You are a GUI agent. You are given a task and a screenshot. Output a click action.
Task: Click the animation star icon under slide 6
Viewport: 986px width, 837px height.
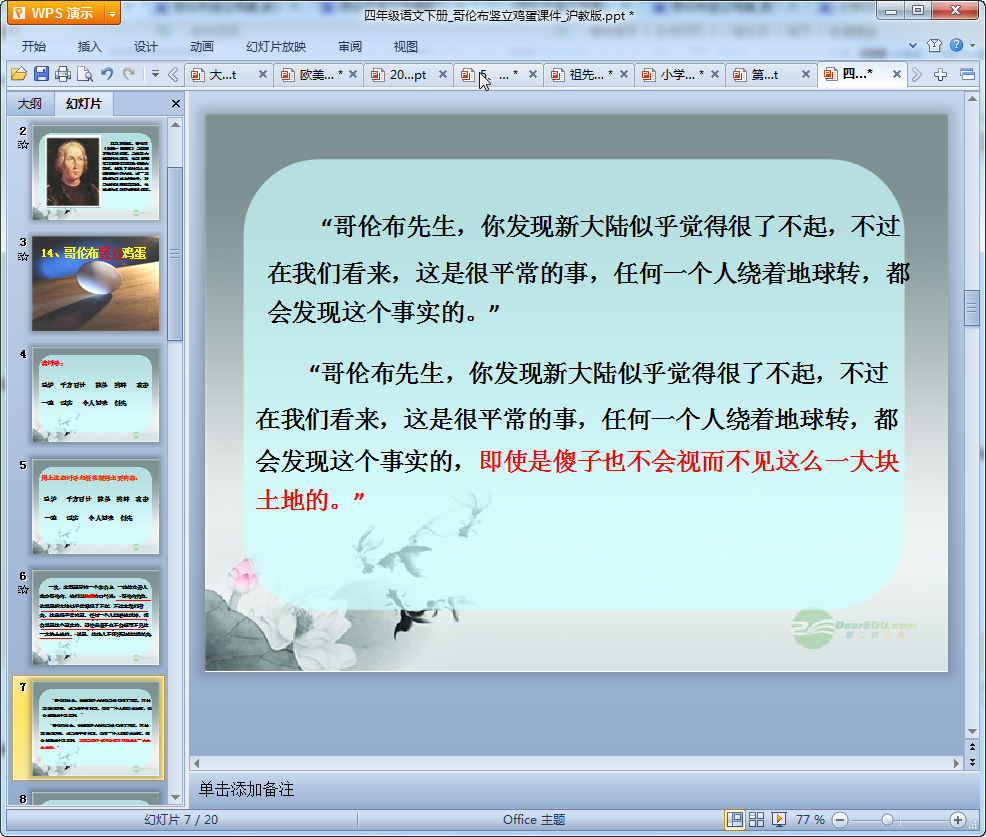pyautogui.click(x=23, y=590)
